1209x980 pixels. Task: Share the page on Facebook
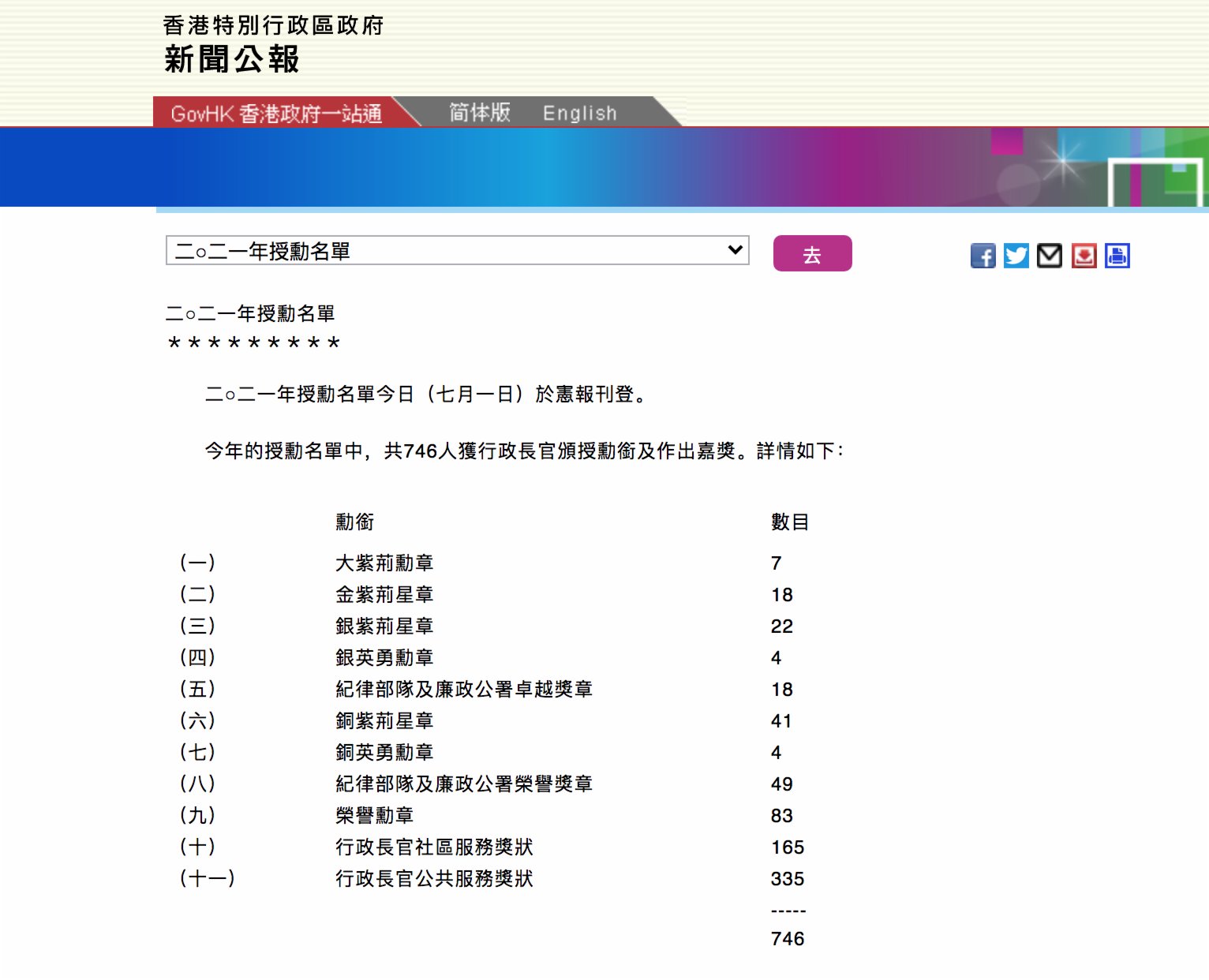983,256
